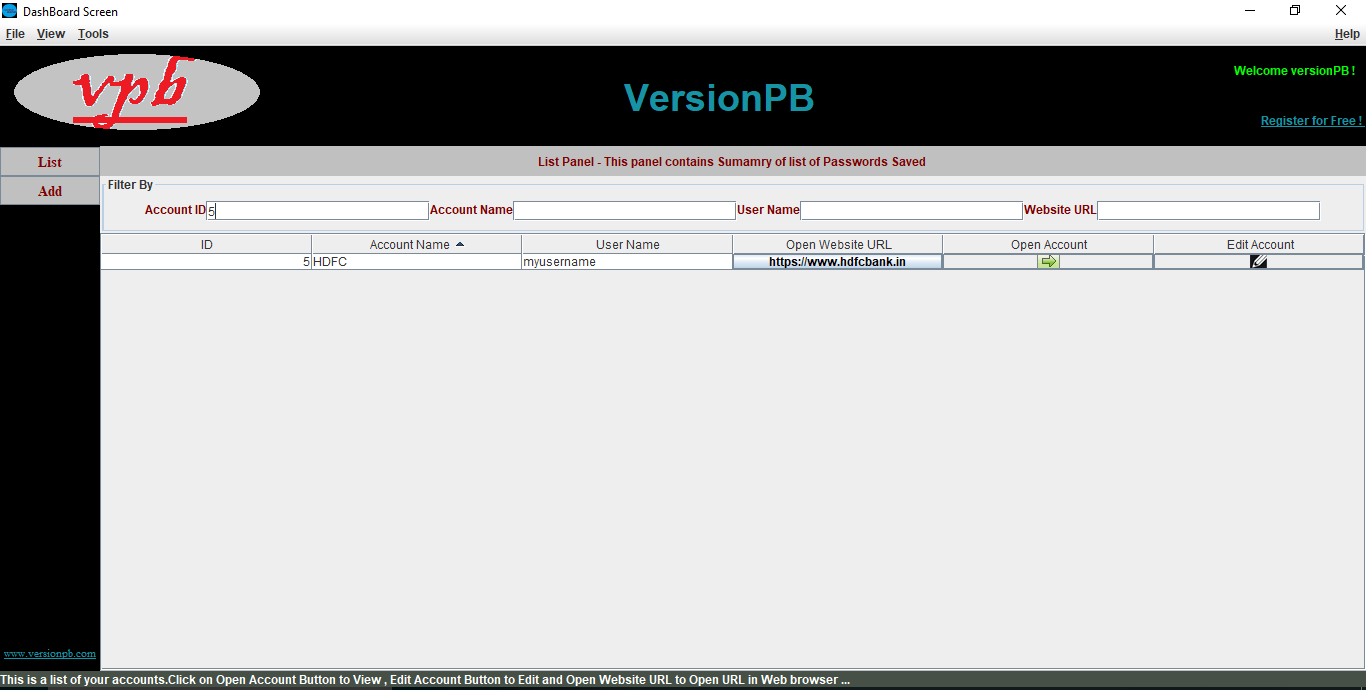This screenshot has width=1366, height=690.
Task: Open the View menu
Action: [x=51, y=34]
